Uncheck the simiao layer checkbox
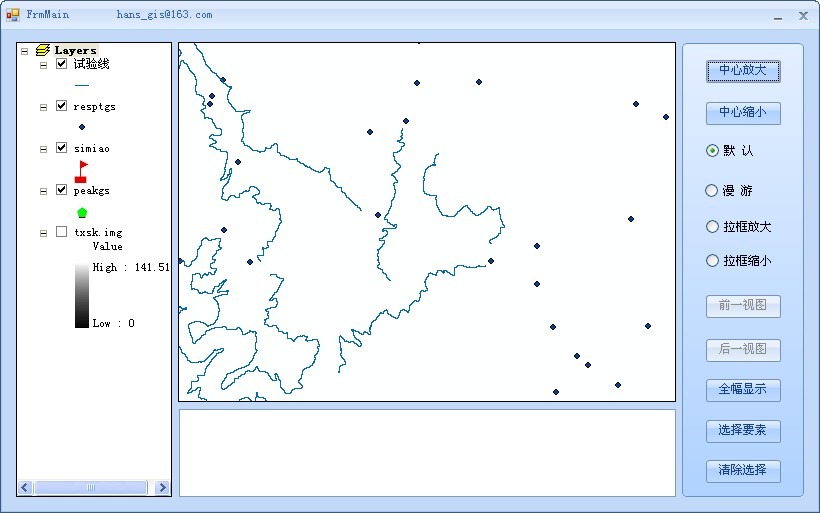The image size is (820, 513). (61, 147)
